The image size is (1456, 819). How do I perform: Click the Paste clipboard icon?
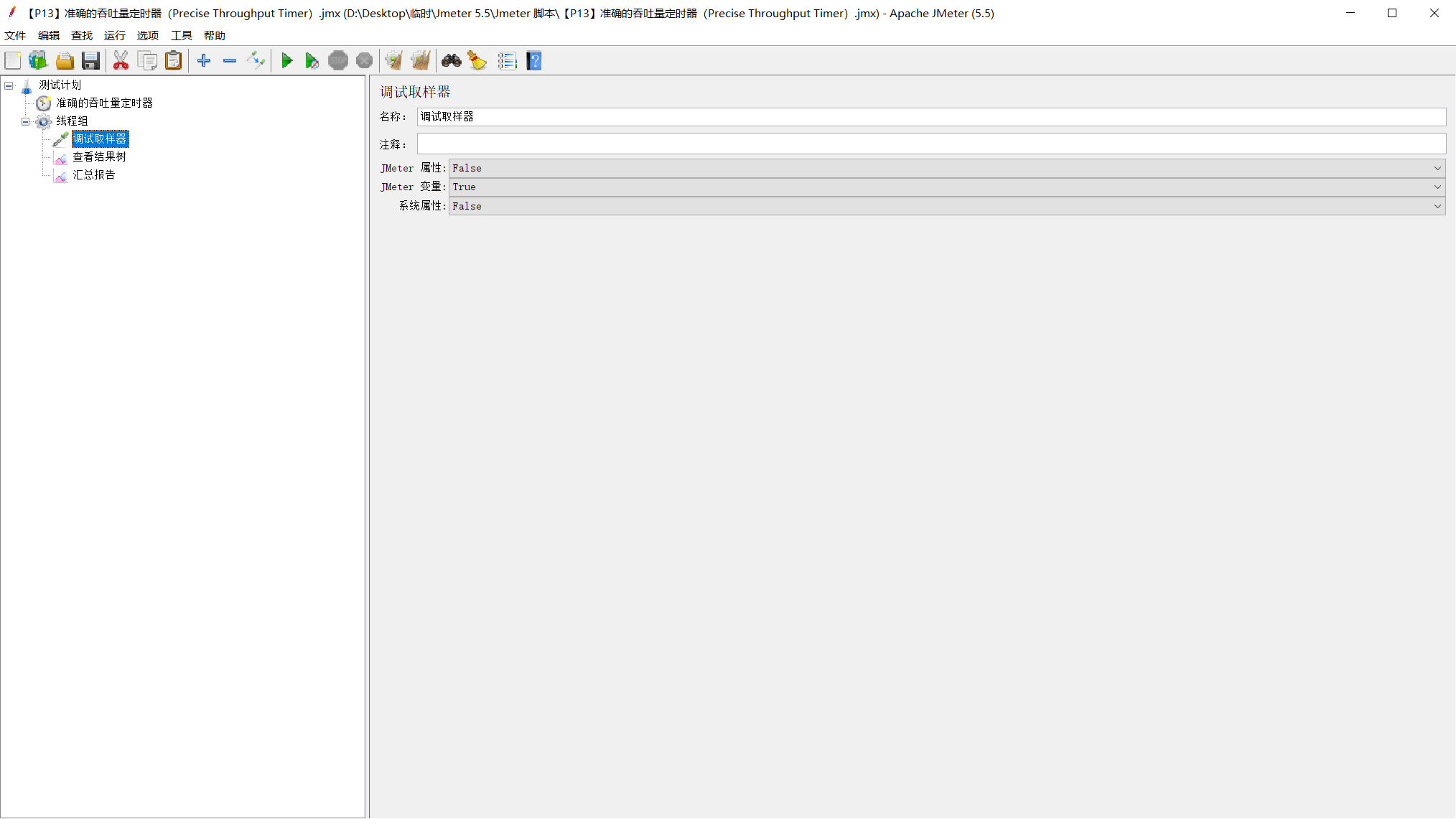click(174, 61)
